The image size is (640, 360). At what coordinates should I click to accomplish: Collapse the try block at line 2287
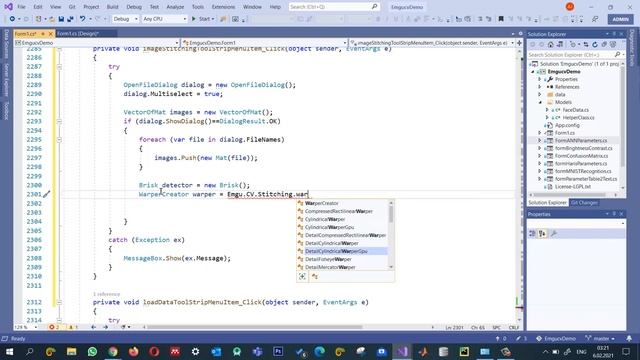tap(59, 67)
